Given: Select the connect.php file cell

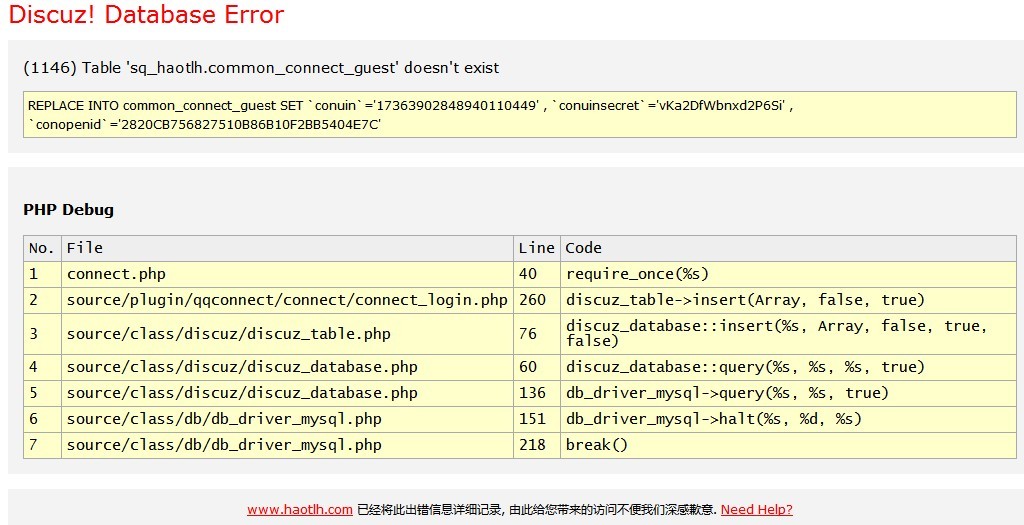Looking at the screenshot, I should [116, 274].
